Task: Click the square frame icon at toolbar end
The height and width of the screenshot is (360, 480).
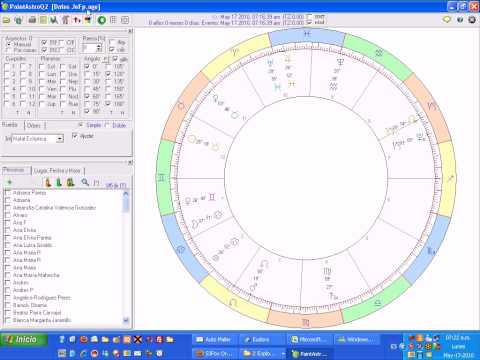Action: (x=125, y=20)
